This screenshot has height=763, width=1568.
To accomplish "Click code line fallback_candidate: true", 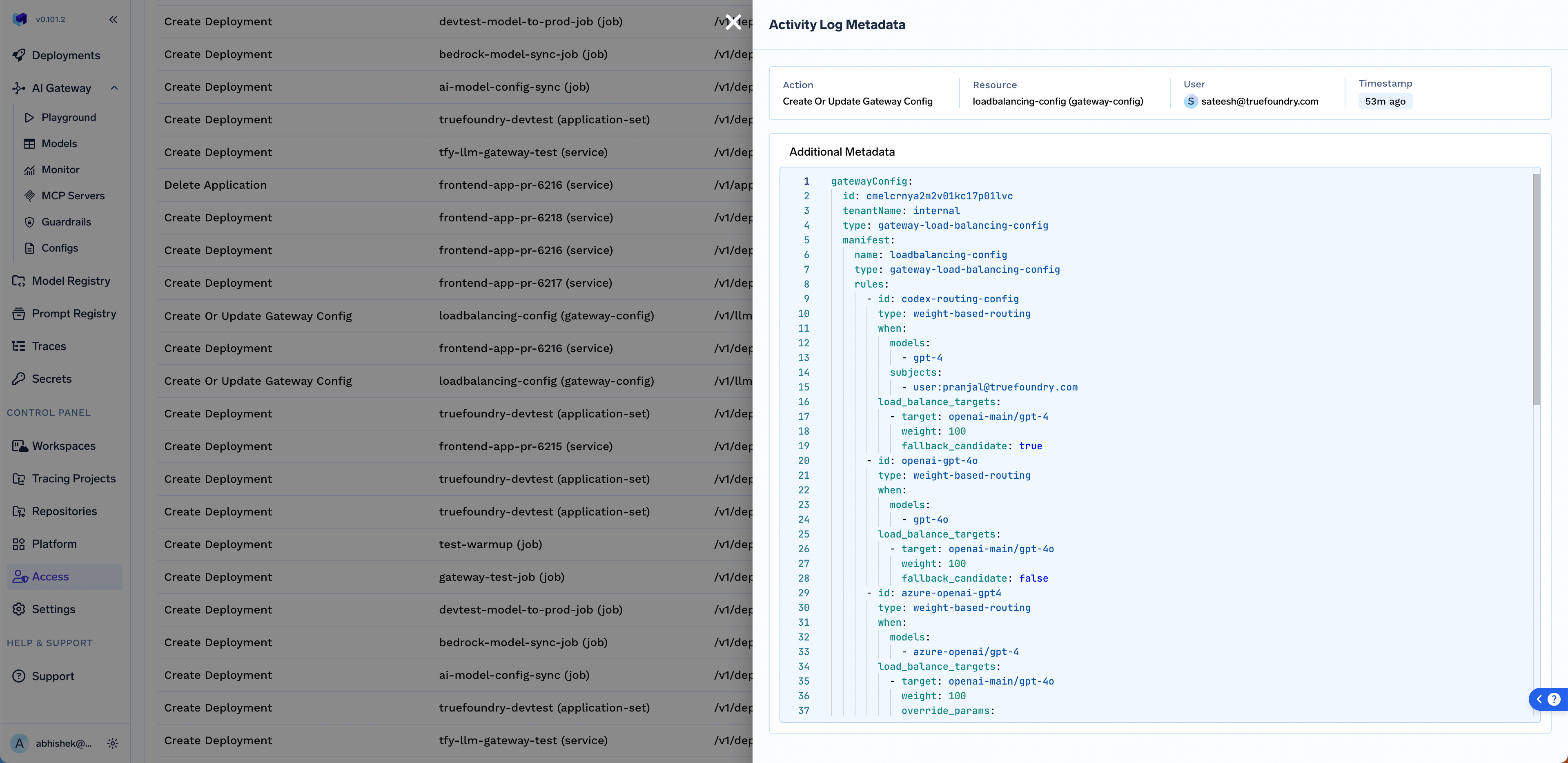I will [971, 446].
